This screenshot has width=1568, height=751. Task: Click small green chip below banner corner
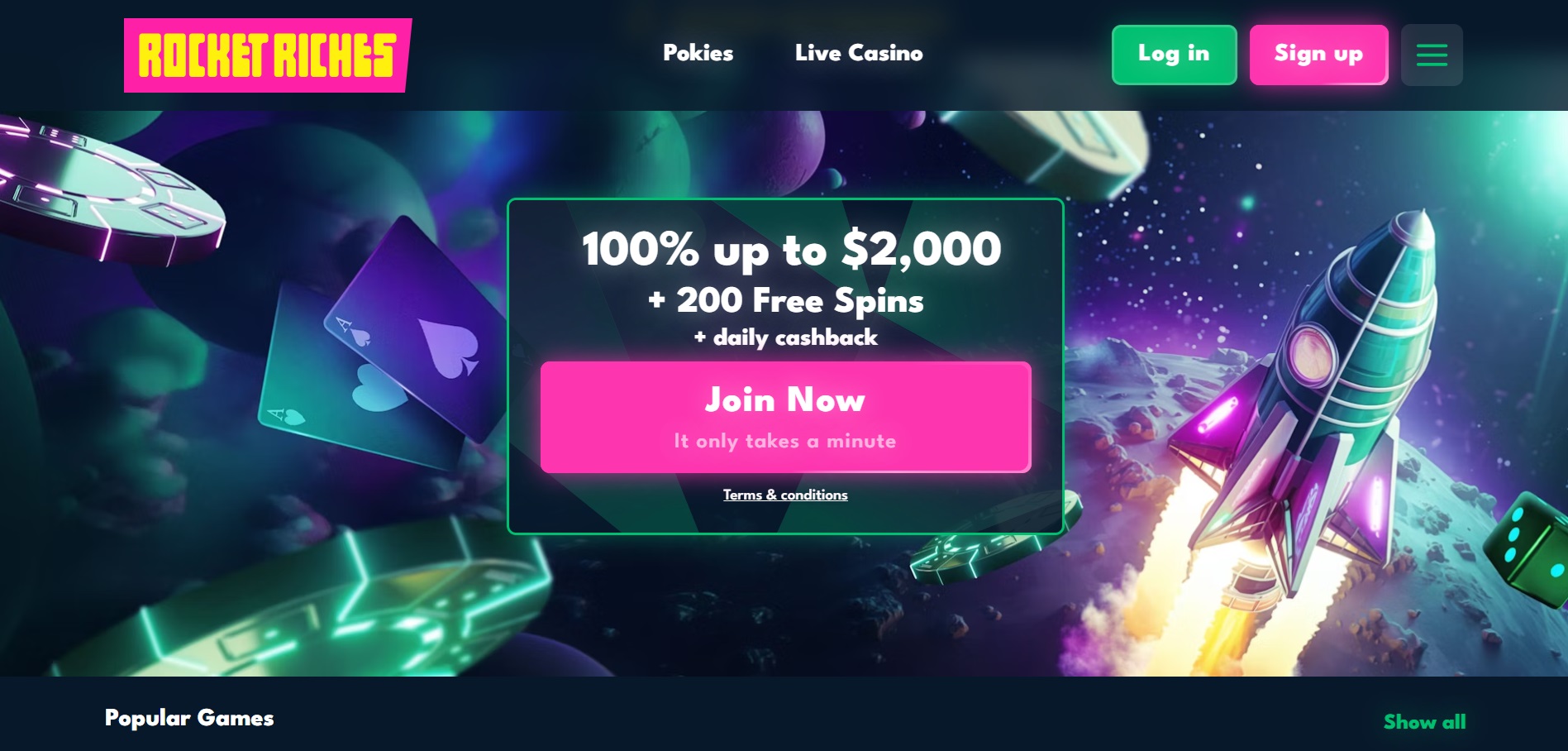[x=992, y=542]
